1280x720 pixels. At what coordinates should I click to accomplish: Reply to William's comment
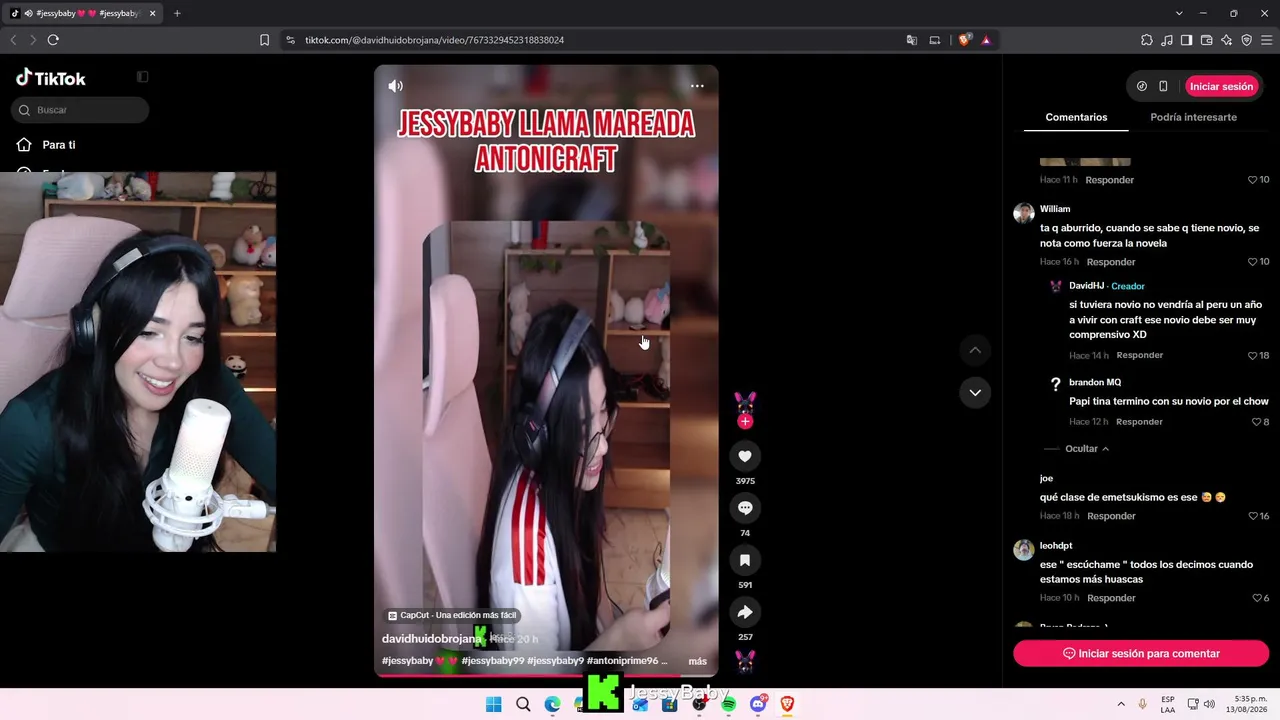(x=1111, y=262)
